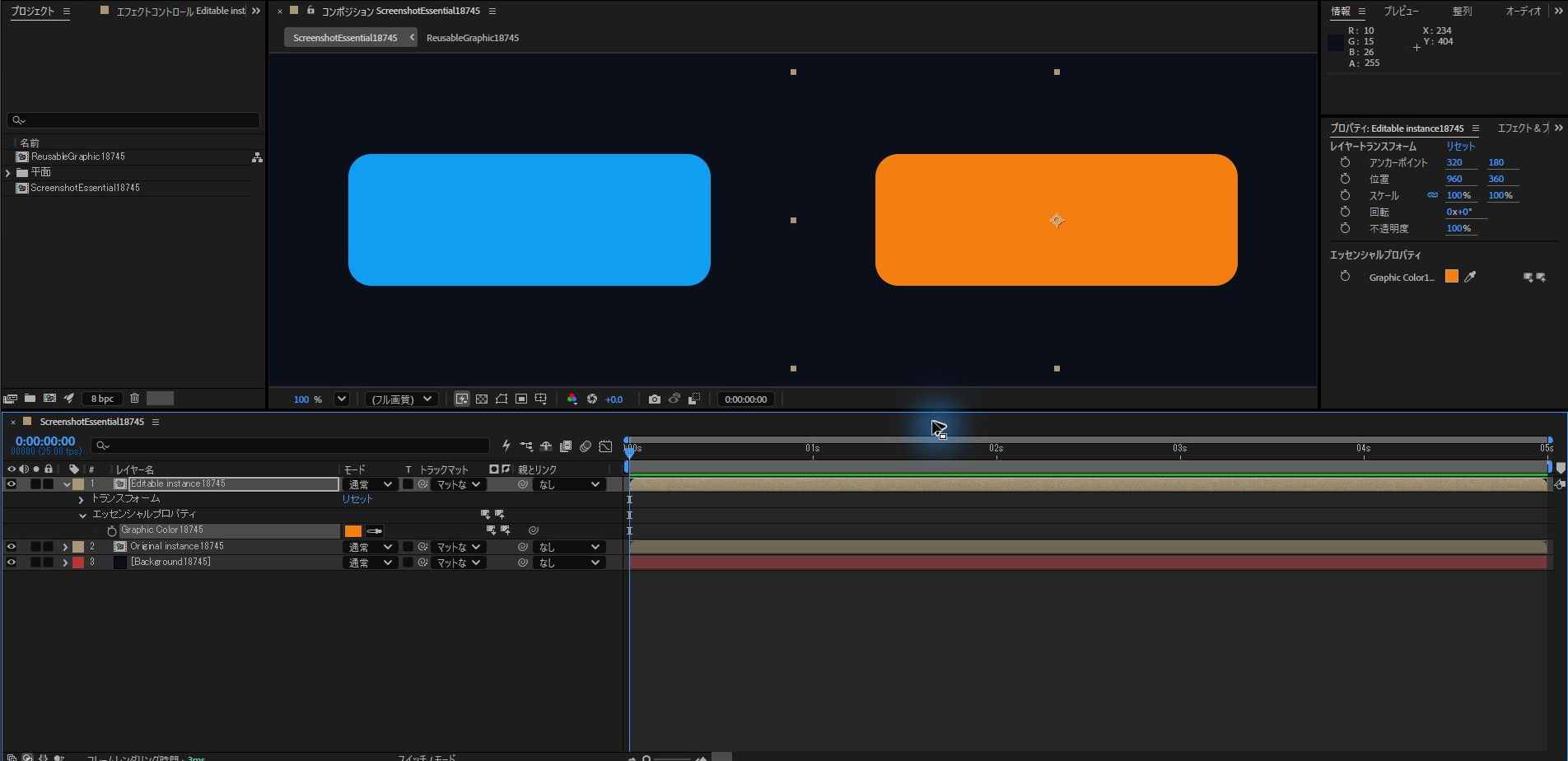
Task: Open the resolution (フル画質) dropdown
Action: [x=401, y=399]
